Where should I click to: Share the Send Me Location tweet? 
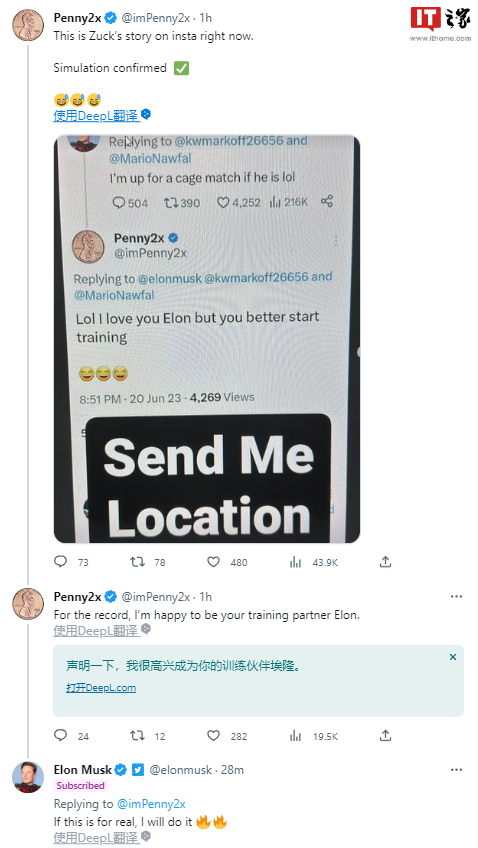(385, 562)
